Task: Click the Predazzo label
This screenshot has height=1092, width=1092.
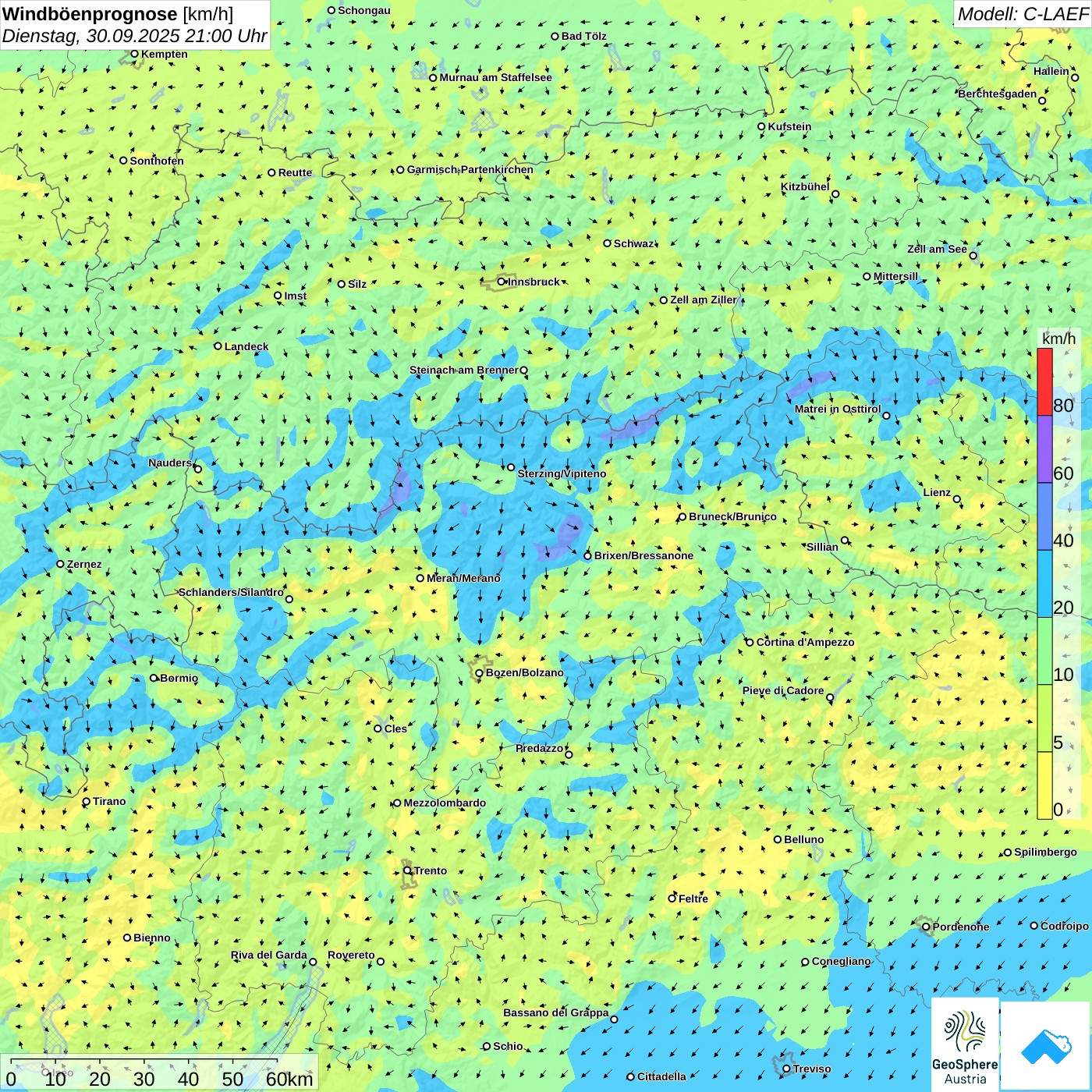Action: (540, 748)
